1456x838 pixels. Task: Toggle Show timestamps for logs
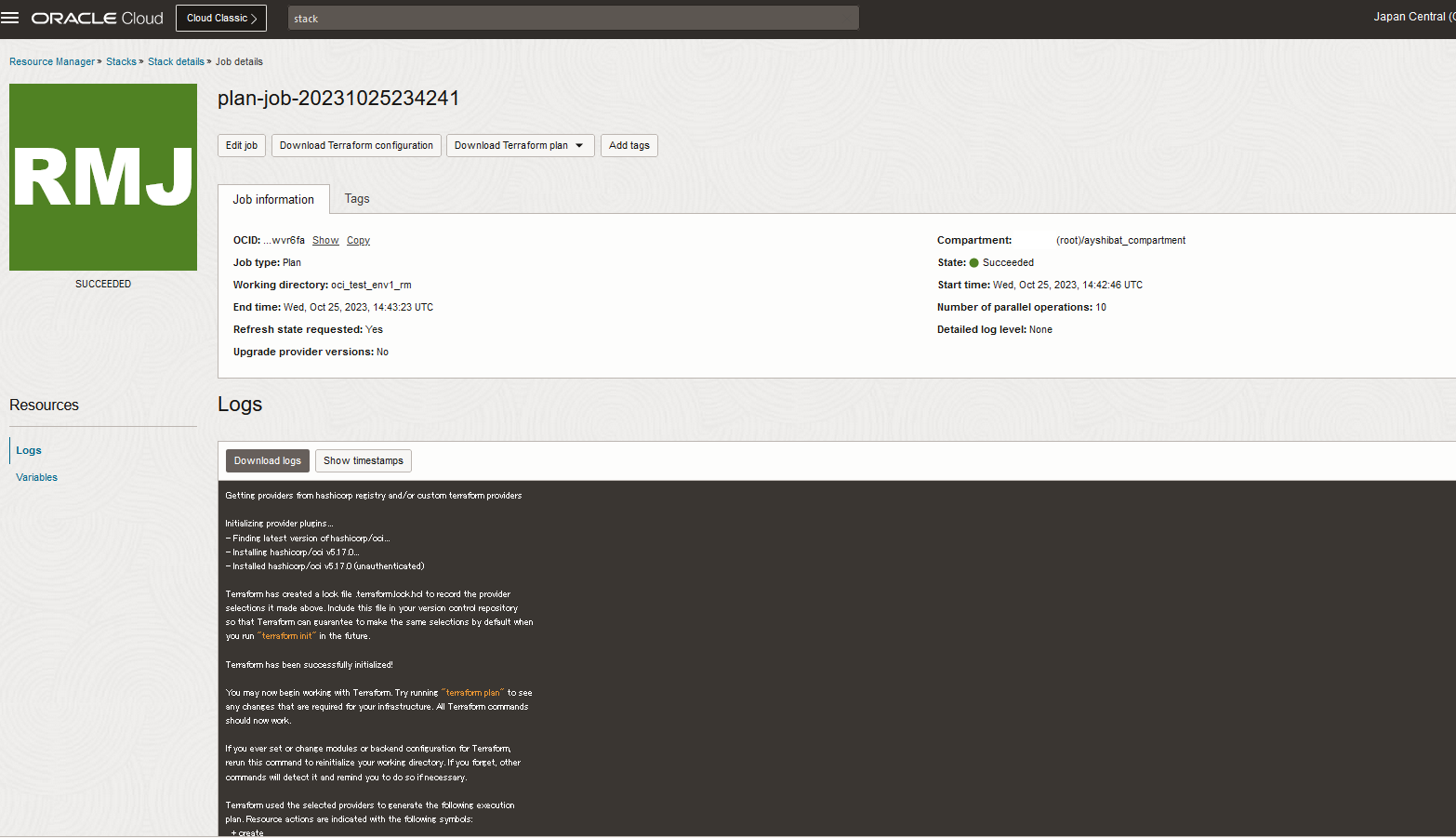coord(364,460)
